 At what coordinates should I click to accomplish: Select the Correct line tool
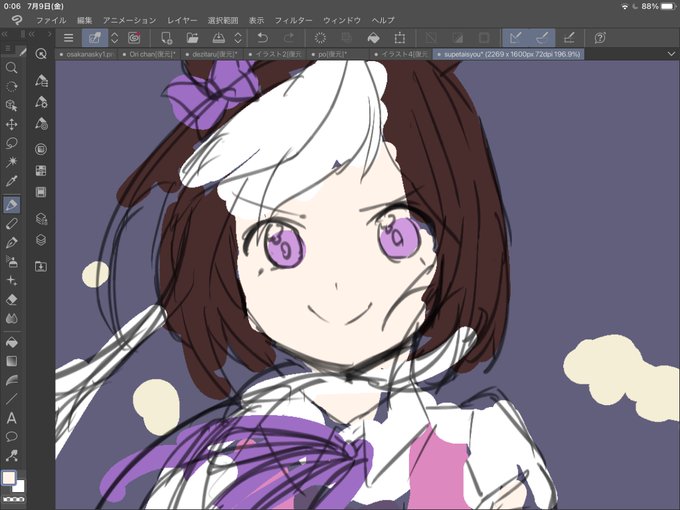[12, 456]
